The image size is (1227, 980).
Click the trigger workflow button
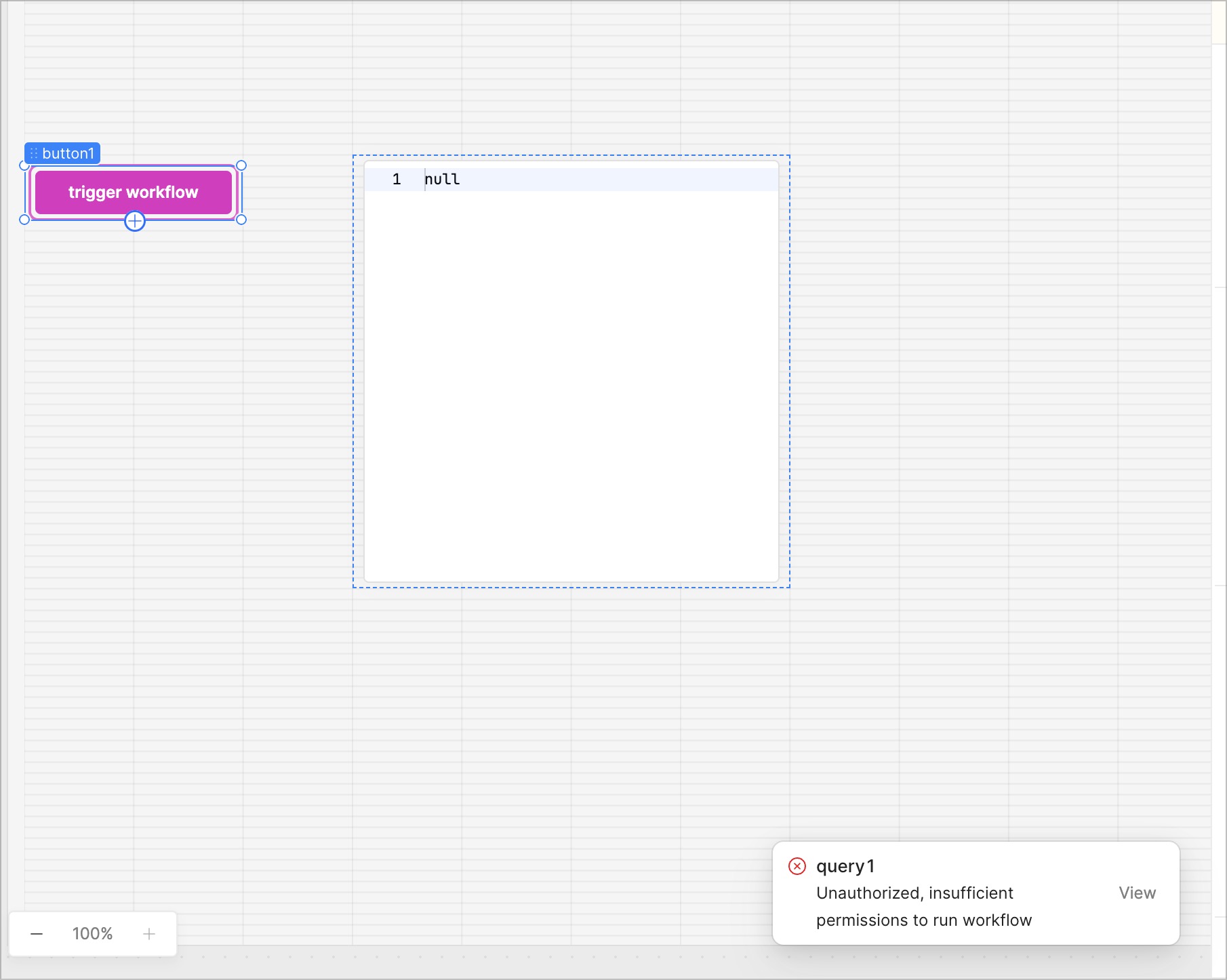[133, 192]
